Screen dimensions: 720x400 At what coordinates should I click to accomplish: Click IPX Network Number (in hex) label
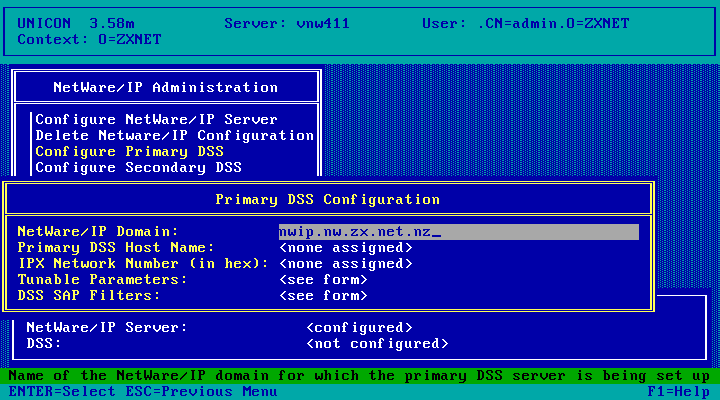(143, 264)
